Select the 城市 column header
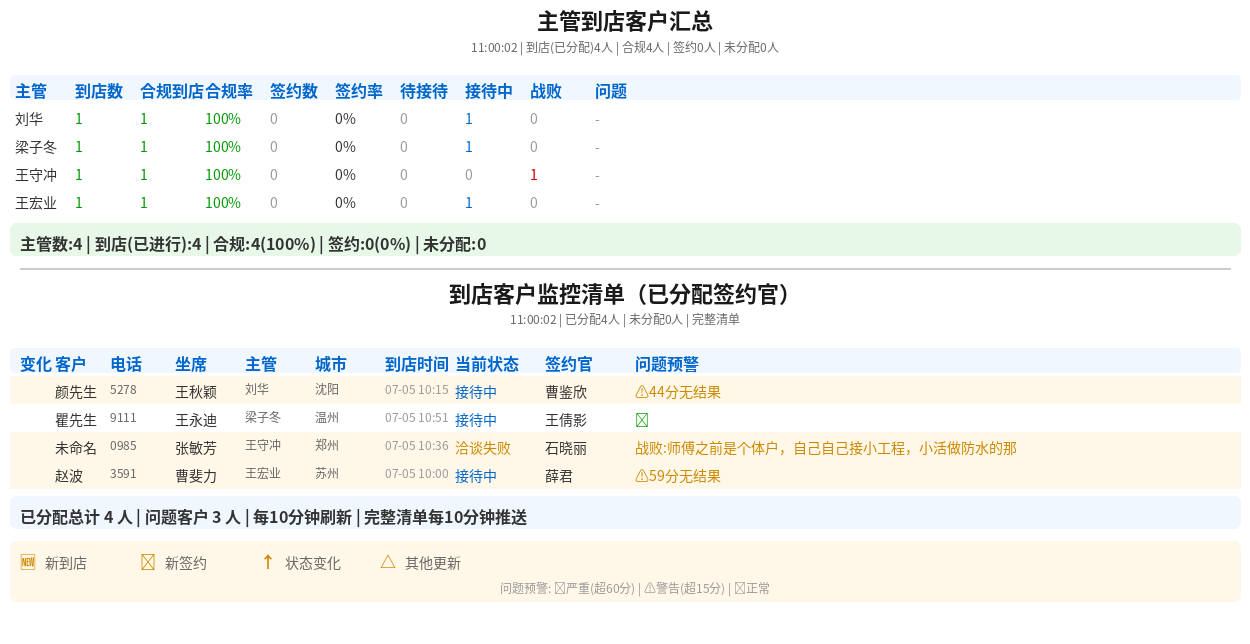1250x644 pixels. click(x=331, y=364)
